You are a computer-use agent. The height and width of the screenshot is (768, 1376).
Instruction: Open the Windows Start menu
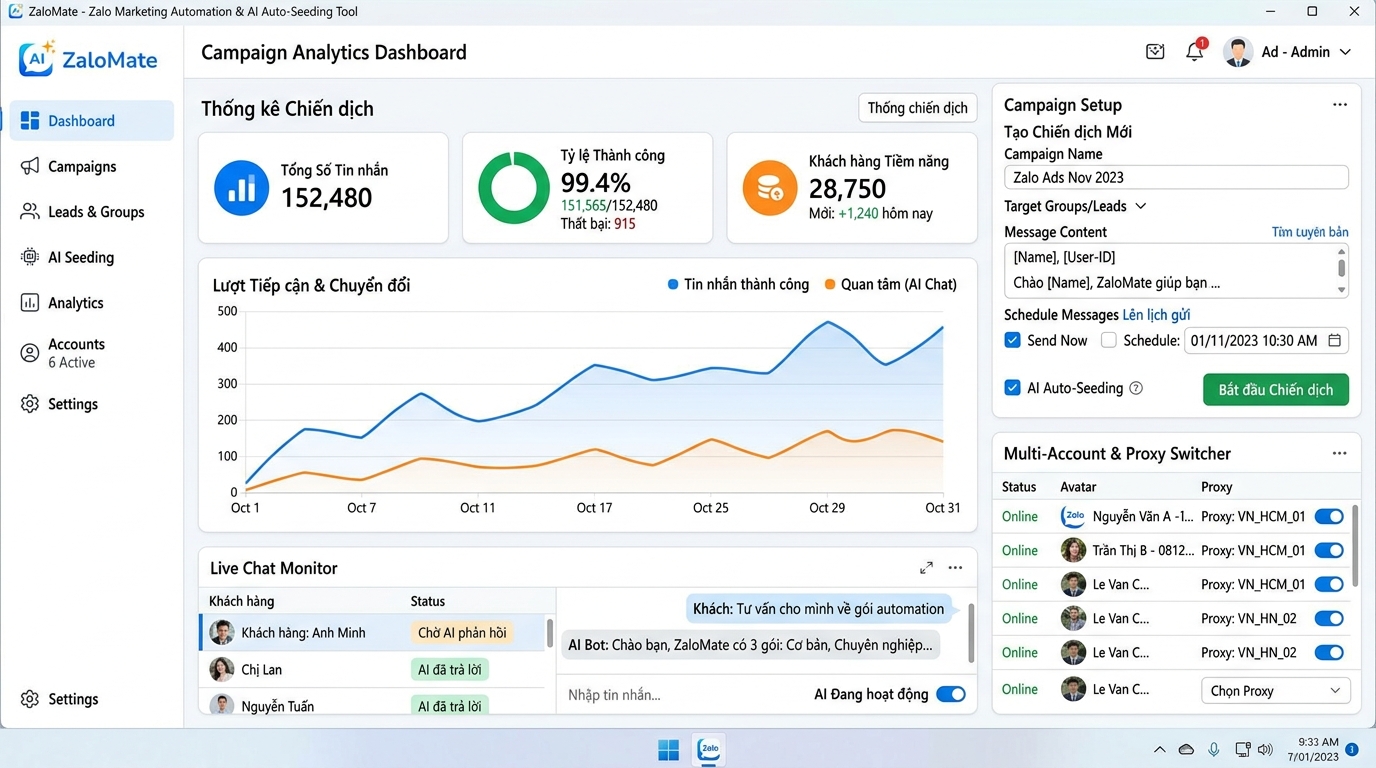pyautogui.click(x=668, y=749)
